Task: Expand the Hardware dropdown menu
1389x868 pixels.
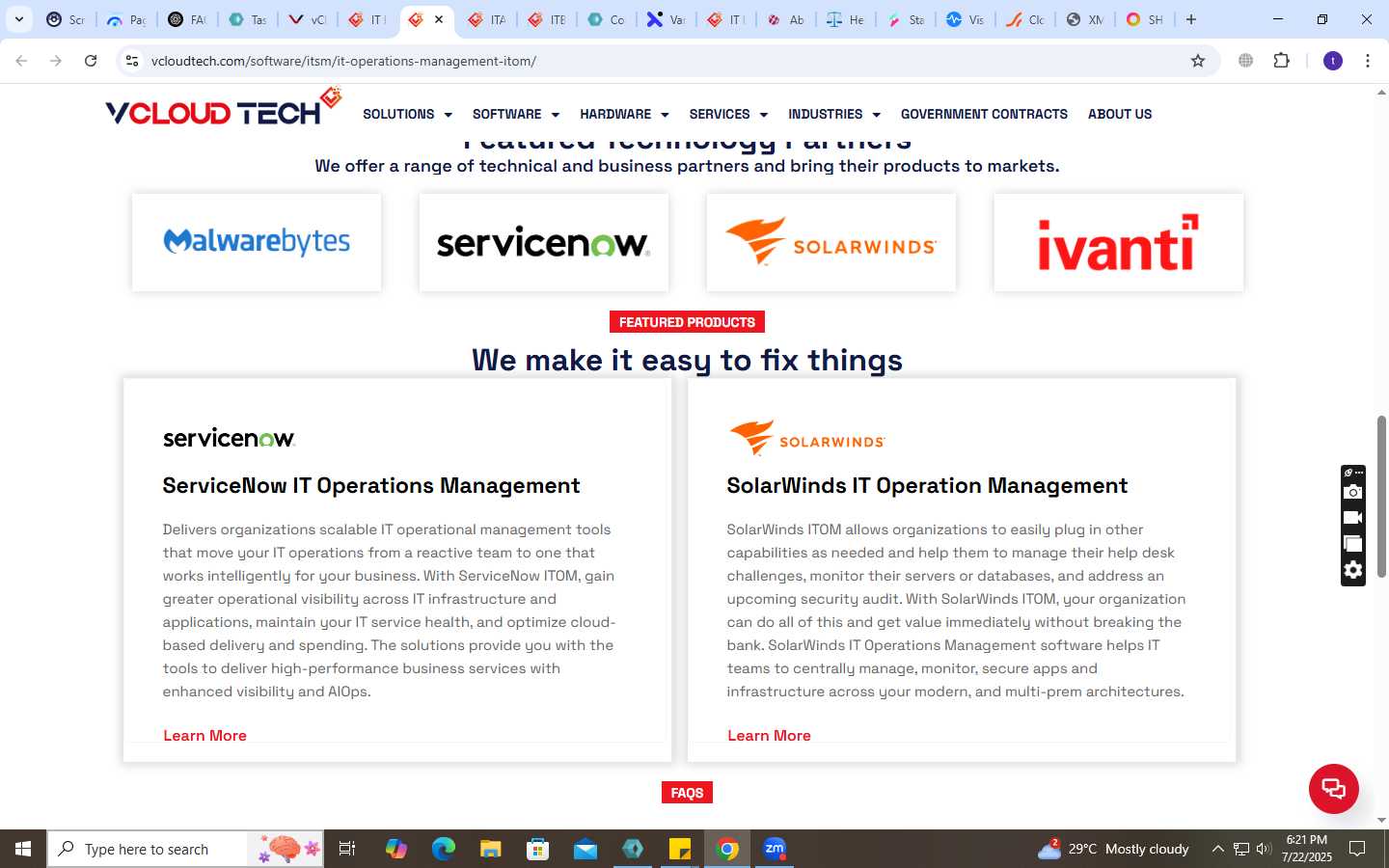Action: point(624,114)
